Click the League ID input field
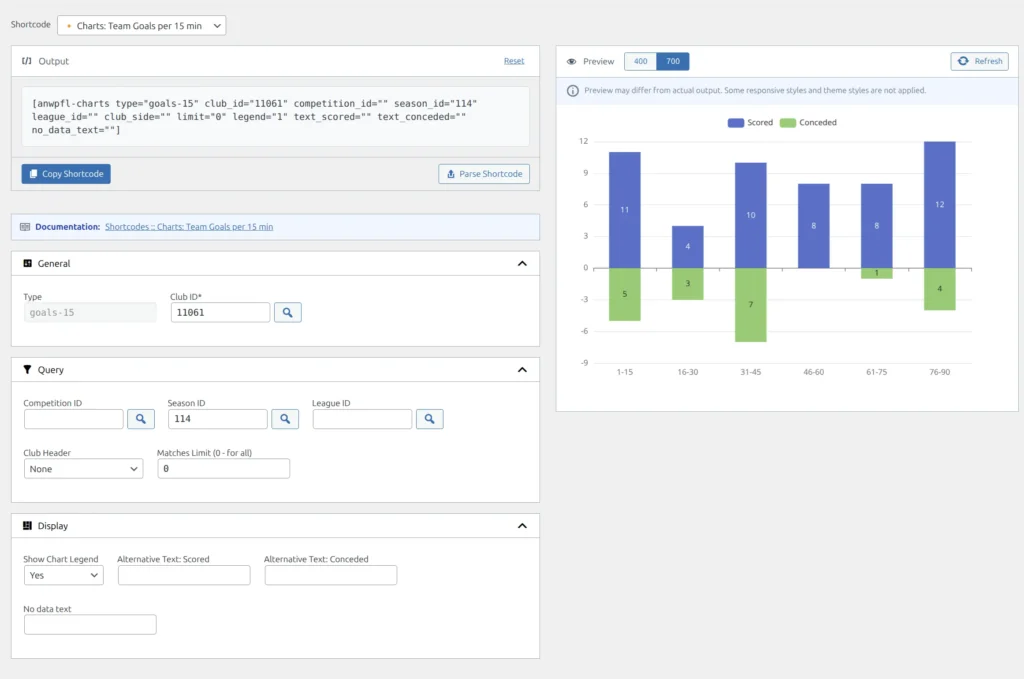This screenshot has height=679, width=1024. [362, 418]
